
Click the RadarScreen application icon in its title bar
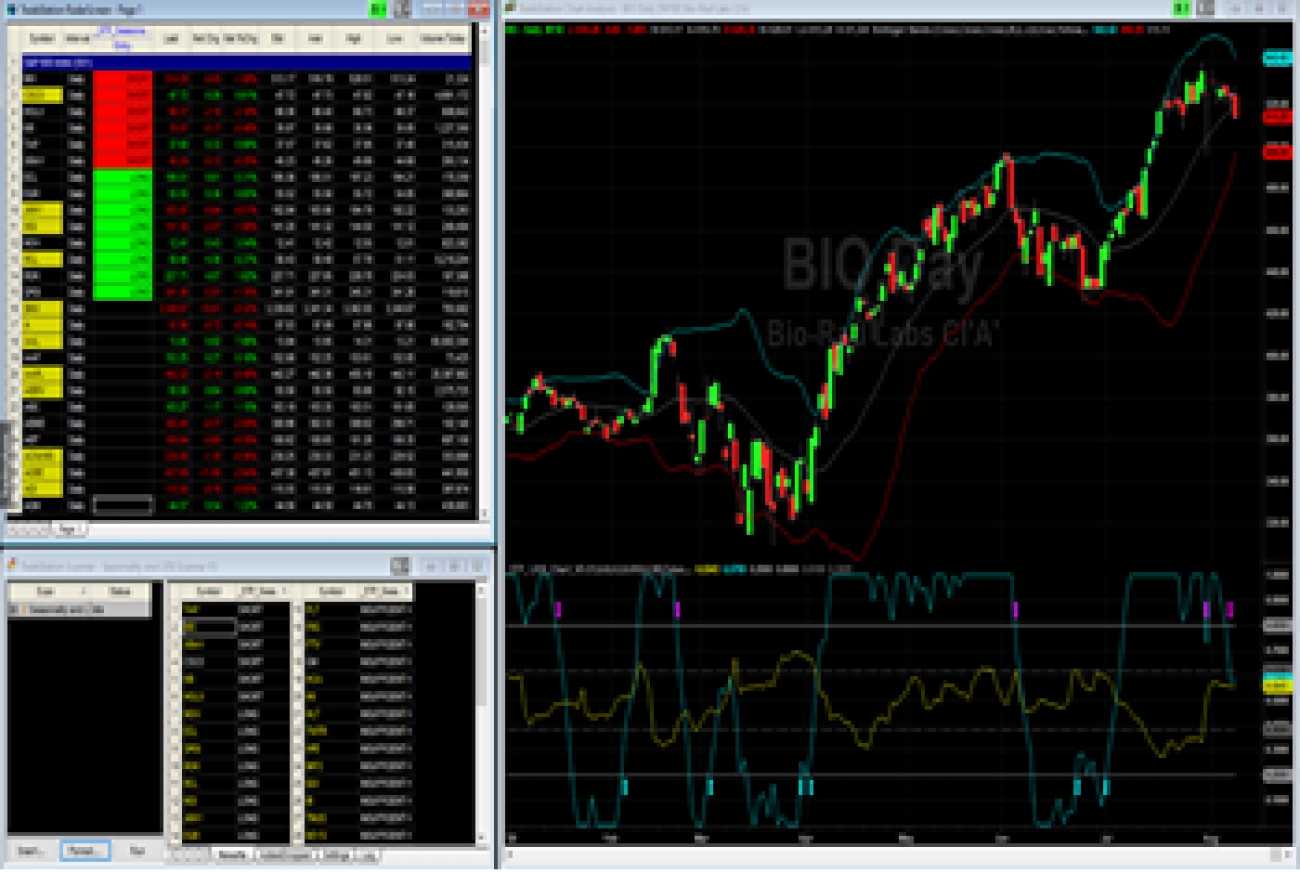coord(12,9)
